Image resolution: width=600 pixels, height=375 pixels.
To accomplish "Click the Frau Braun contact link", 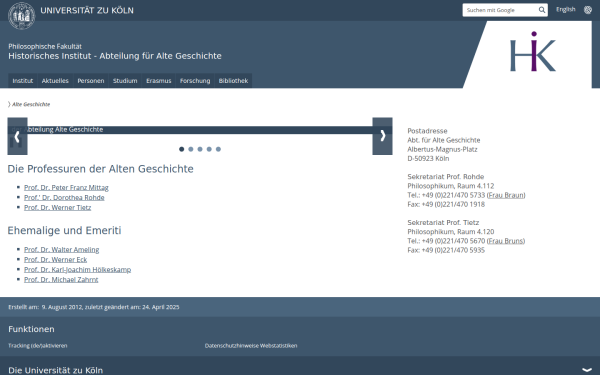I will click(506, 195).
